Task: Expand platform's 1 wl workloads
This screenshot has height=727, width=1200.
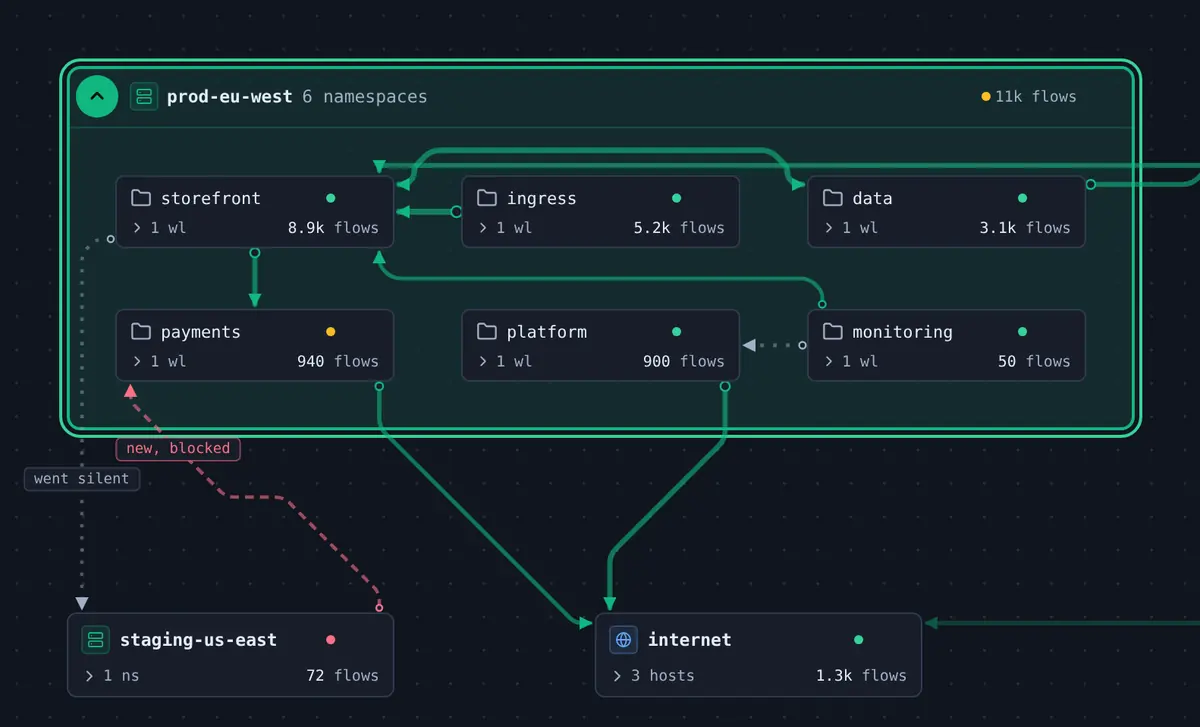Action: [505, 361]
